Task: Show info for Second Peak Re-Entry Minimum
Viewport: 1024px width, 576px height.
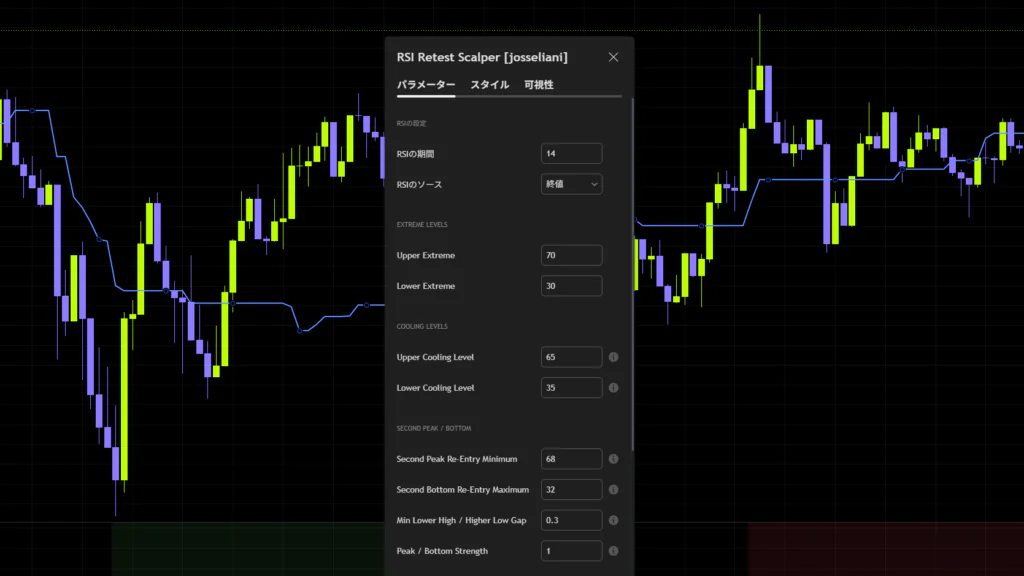Action: [x=613, y=459]
